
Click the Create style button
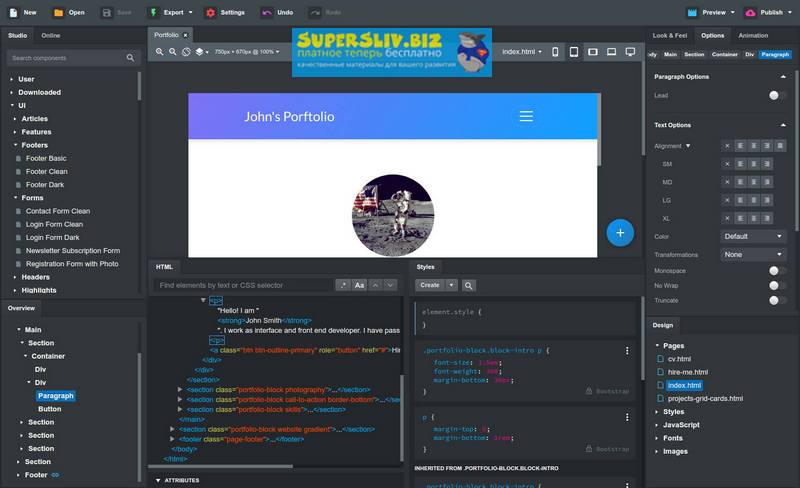click(x=430, y=285)
